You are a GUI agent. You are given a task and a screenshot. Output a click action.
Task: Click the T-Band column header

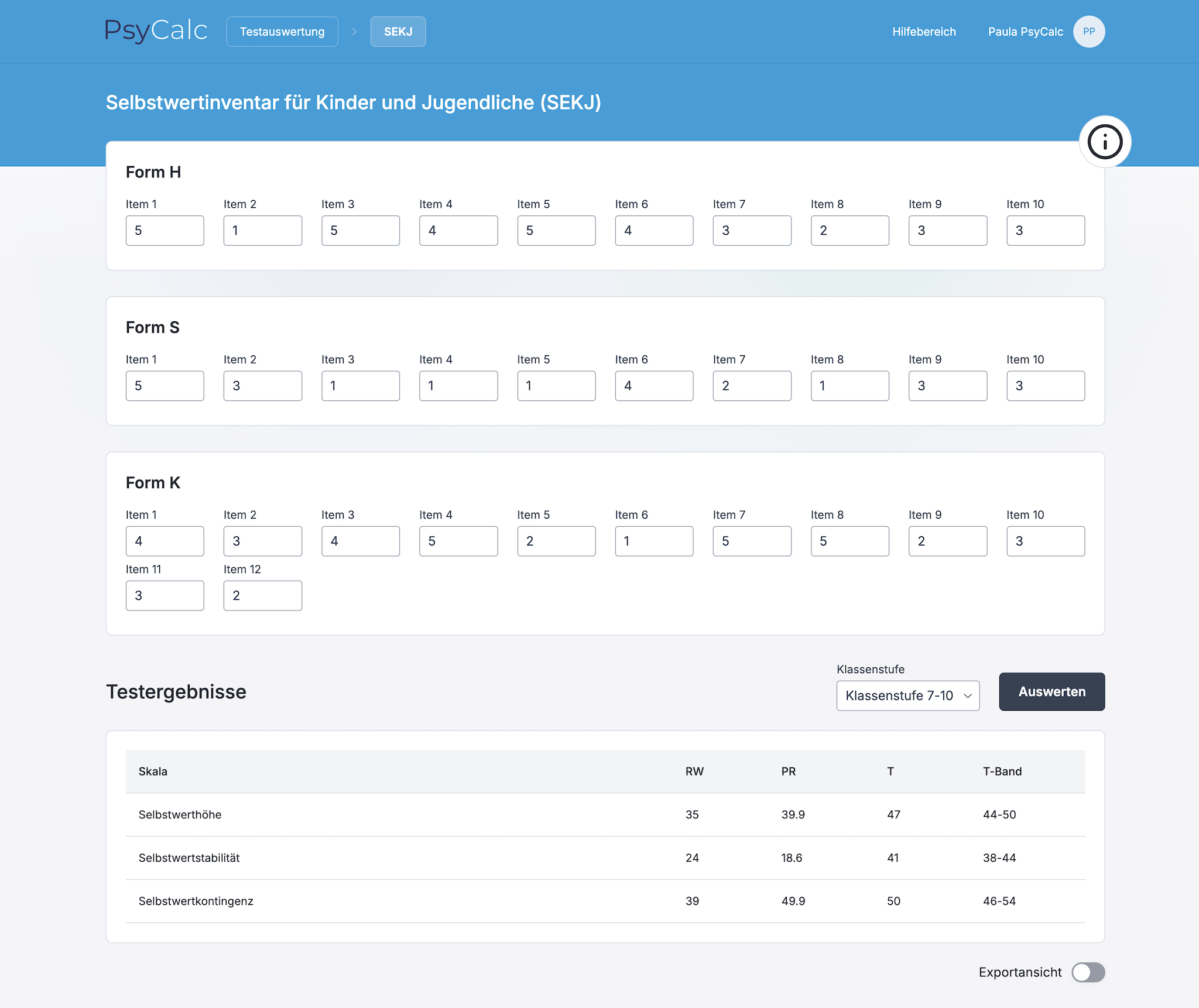1002,772
